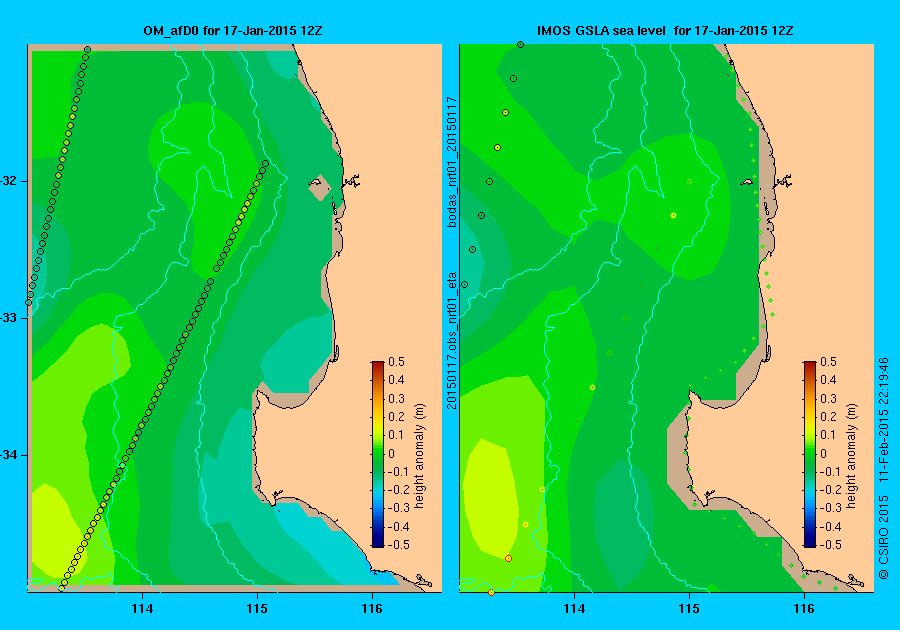
Task: Click the '-0.5' colorbar value on the left map
Action: [x=399, y=545]
